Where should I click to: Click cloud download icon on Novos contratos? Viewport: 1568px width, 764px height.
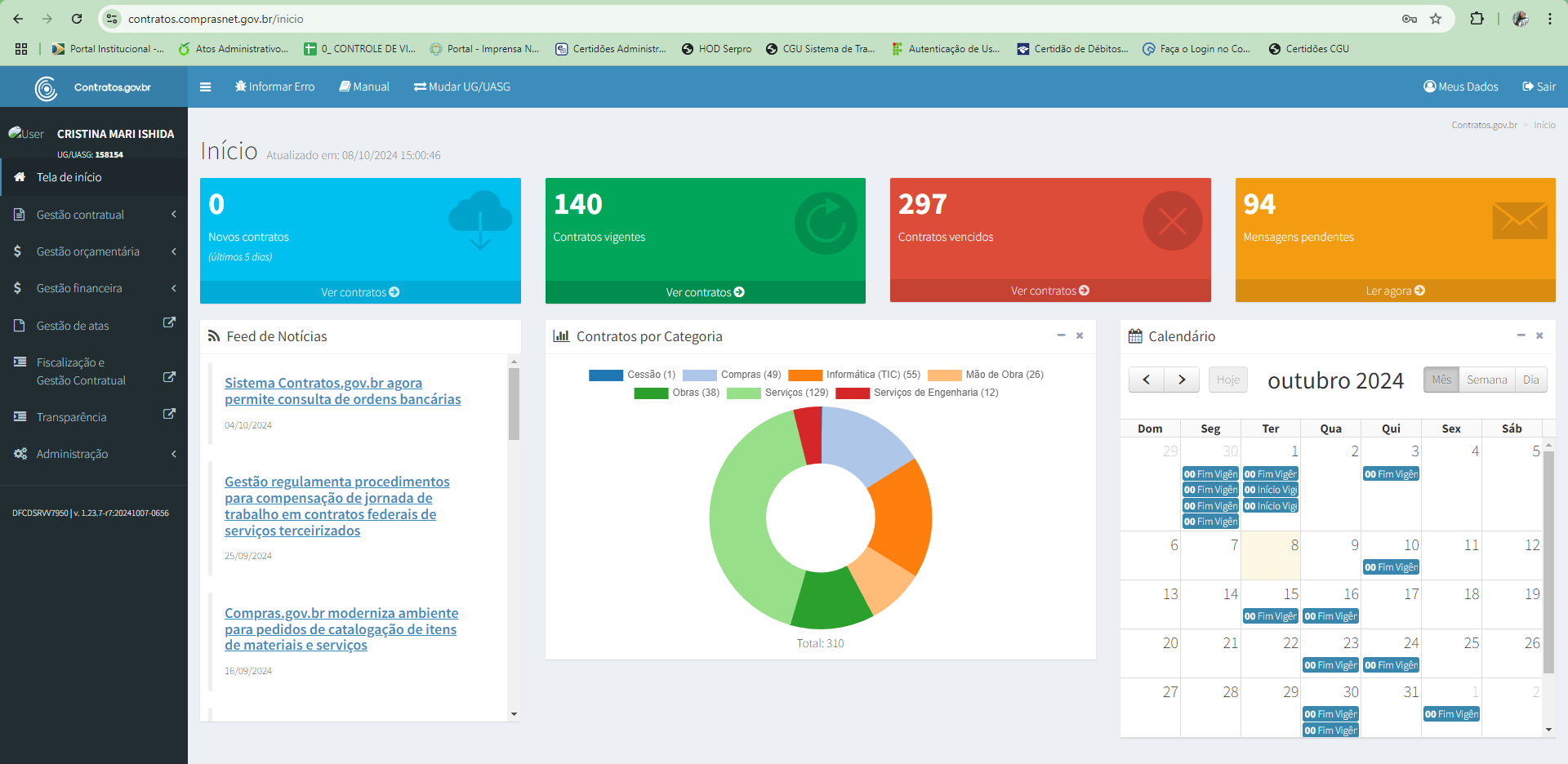480,220
